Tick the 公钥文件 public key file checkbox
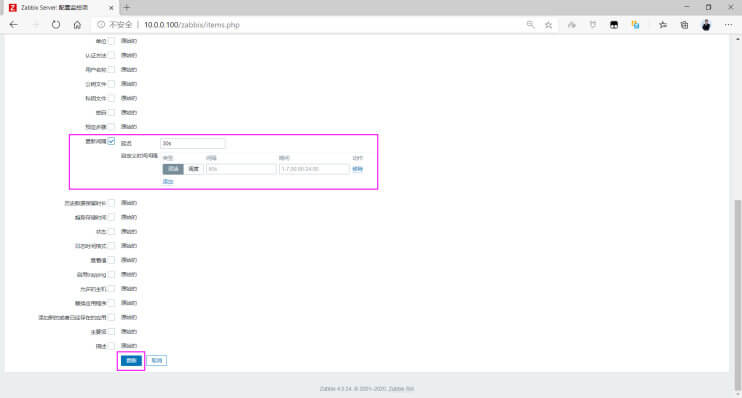 click(x=111, y=84)
